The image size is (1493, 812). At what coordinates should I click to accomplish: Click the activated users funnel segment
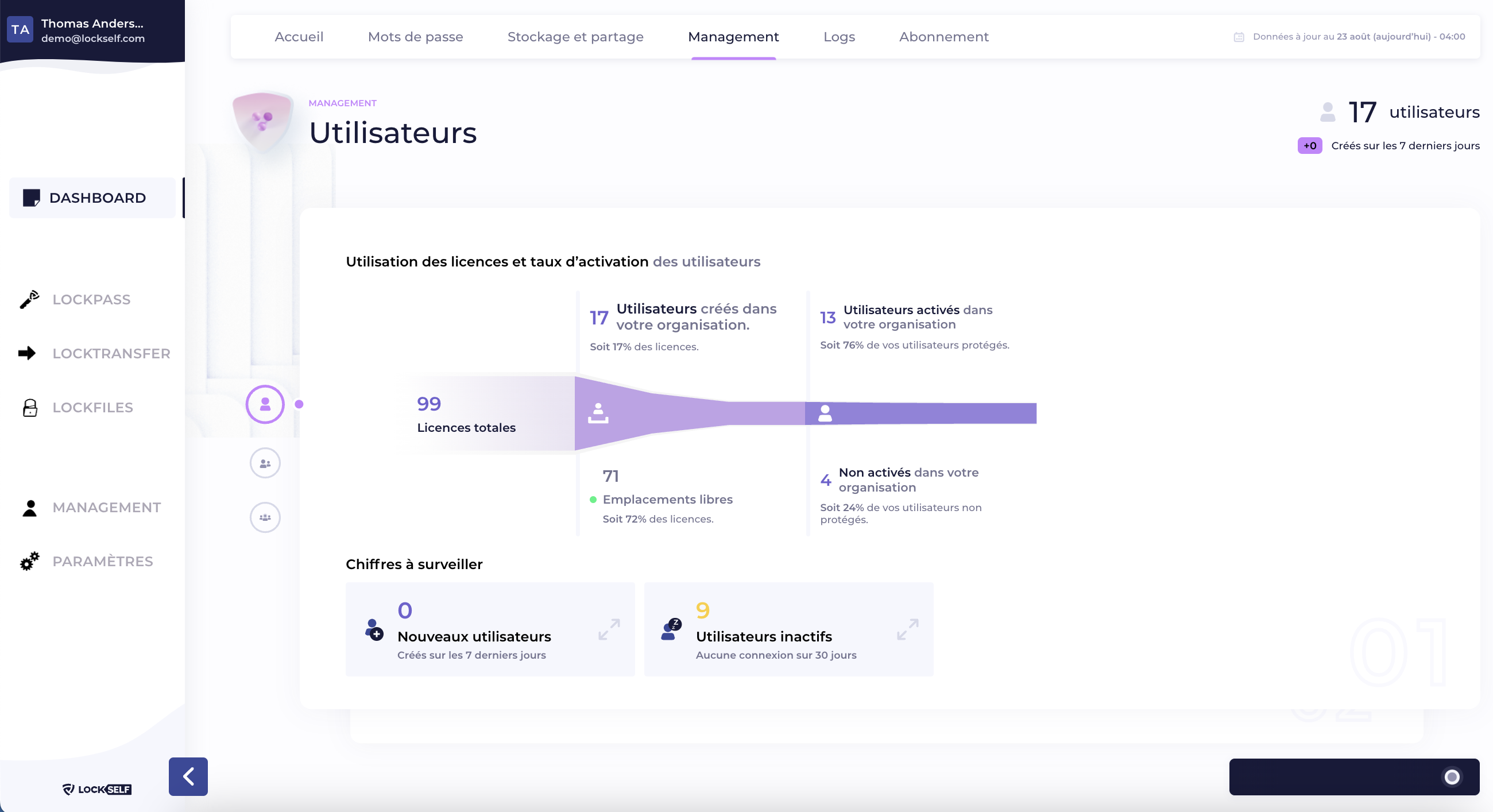click(920, 413)
